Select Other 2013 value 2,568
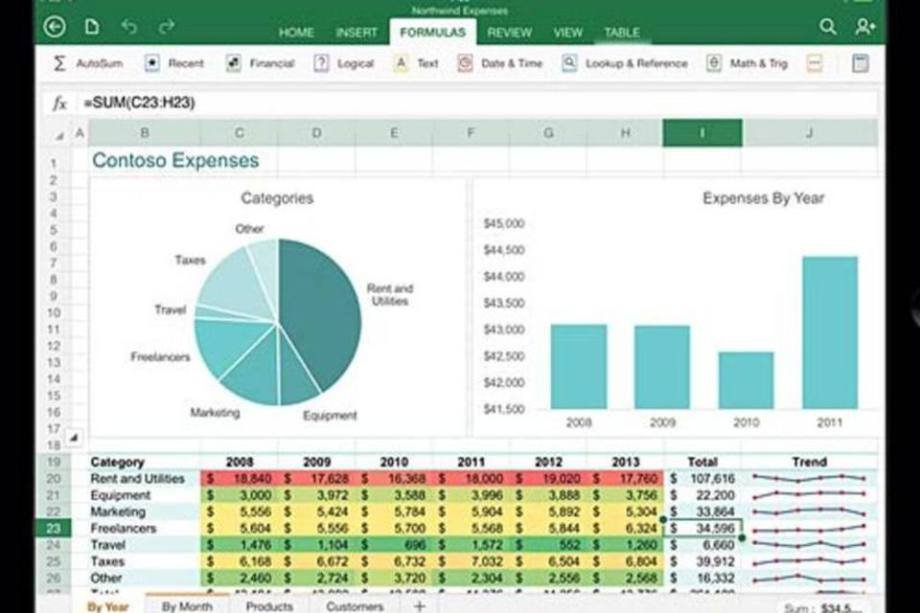The image size is (920, 613). pos(625,578)
